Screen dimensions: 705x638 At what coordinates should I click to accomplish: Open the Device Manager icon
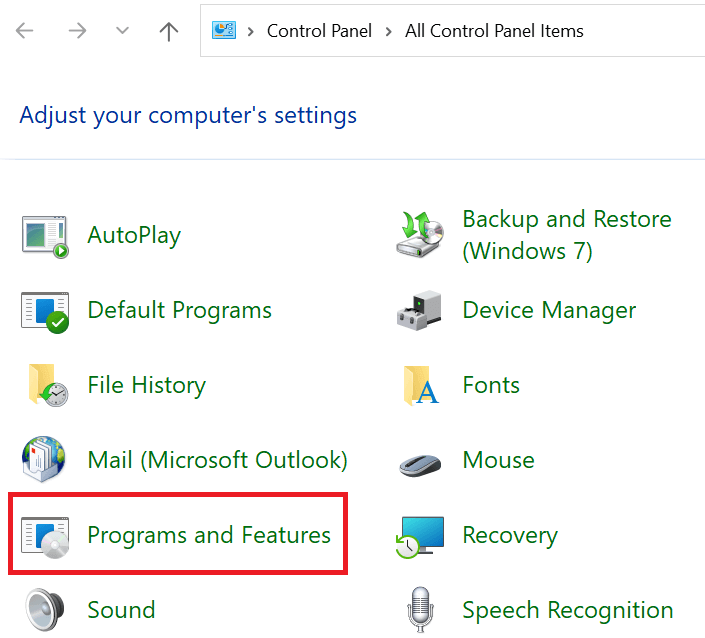tap(420, 311)
